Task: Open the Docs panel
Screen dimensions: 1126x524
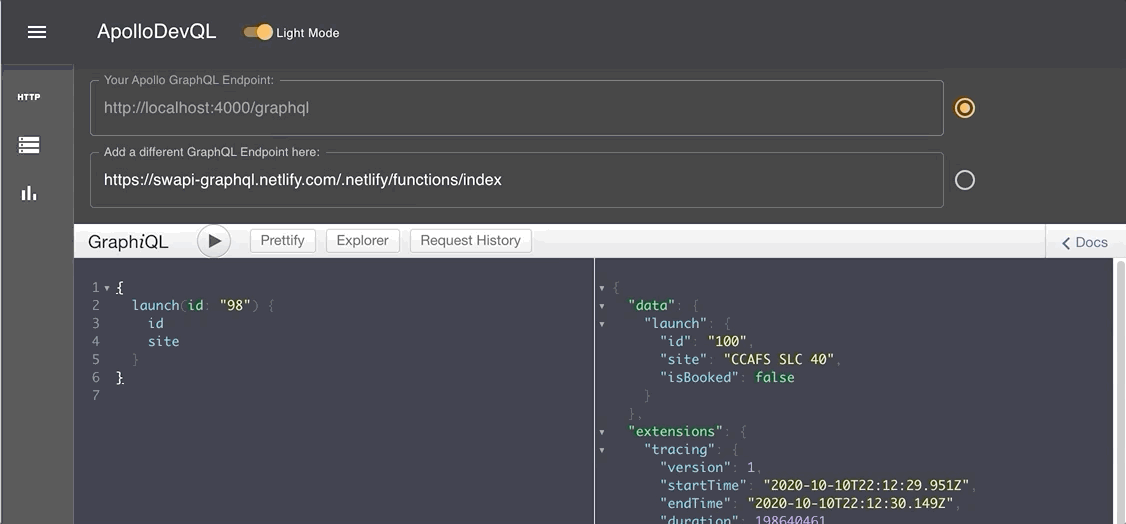Action: click(x=1085, y=242)
